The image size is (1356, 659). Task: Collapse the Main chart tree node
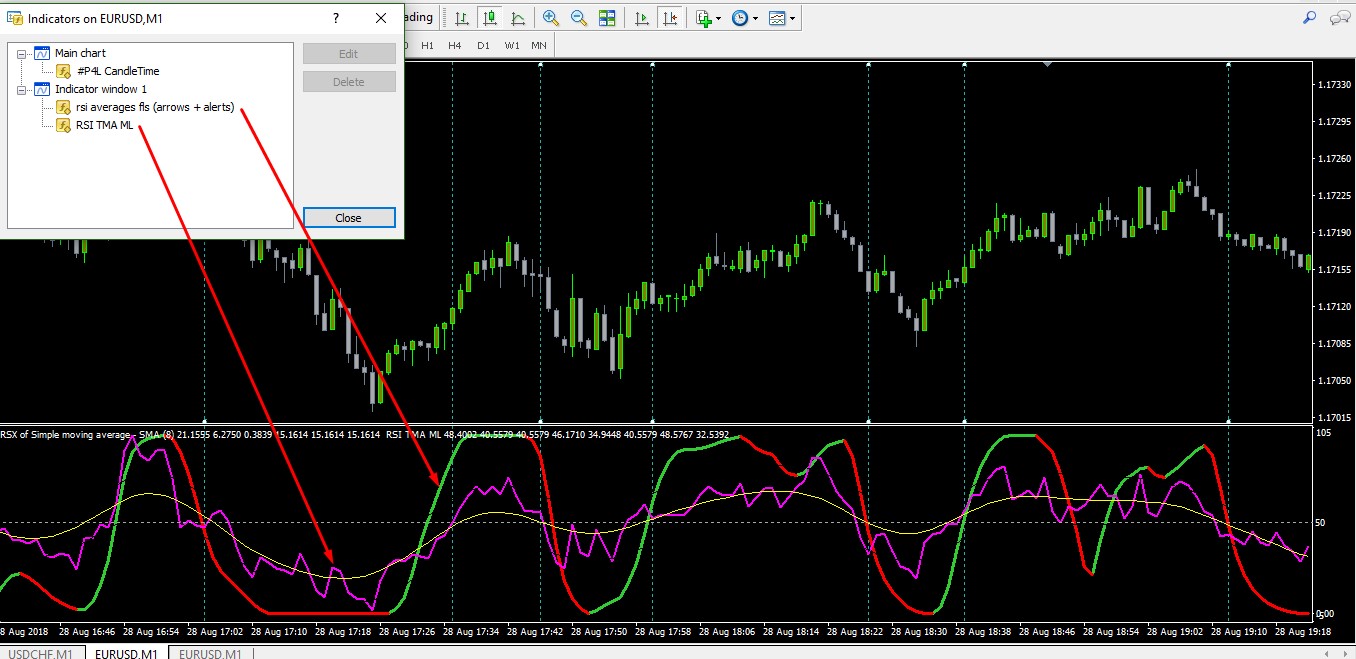(x=21, y=53)
